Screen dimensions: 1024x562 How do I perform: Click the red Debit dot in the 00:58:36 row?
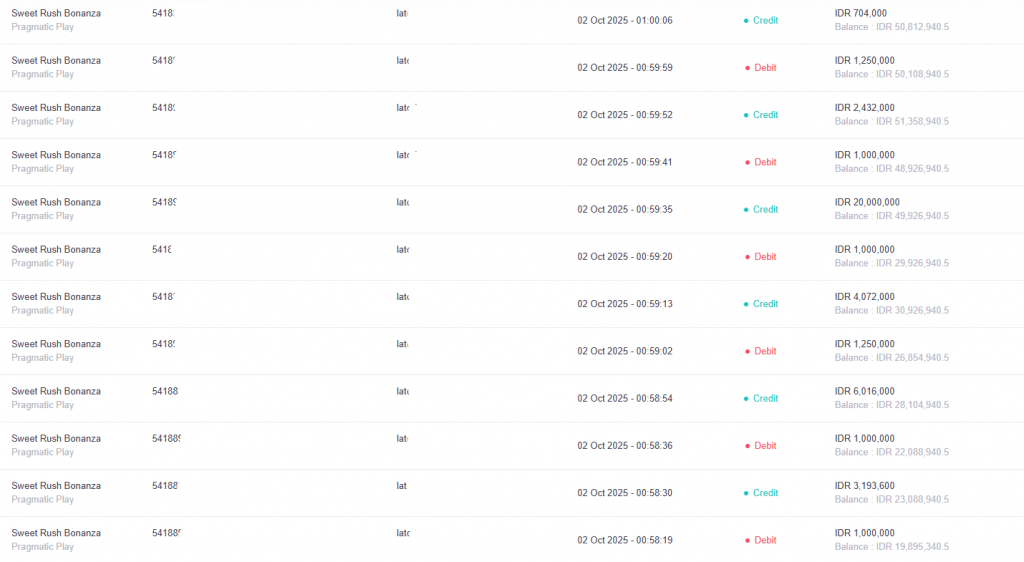(x=746, y=446)
